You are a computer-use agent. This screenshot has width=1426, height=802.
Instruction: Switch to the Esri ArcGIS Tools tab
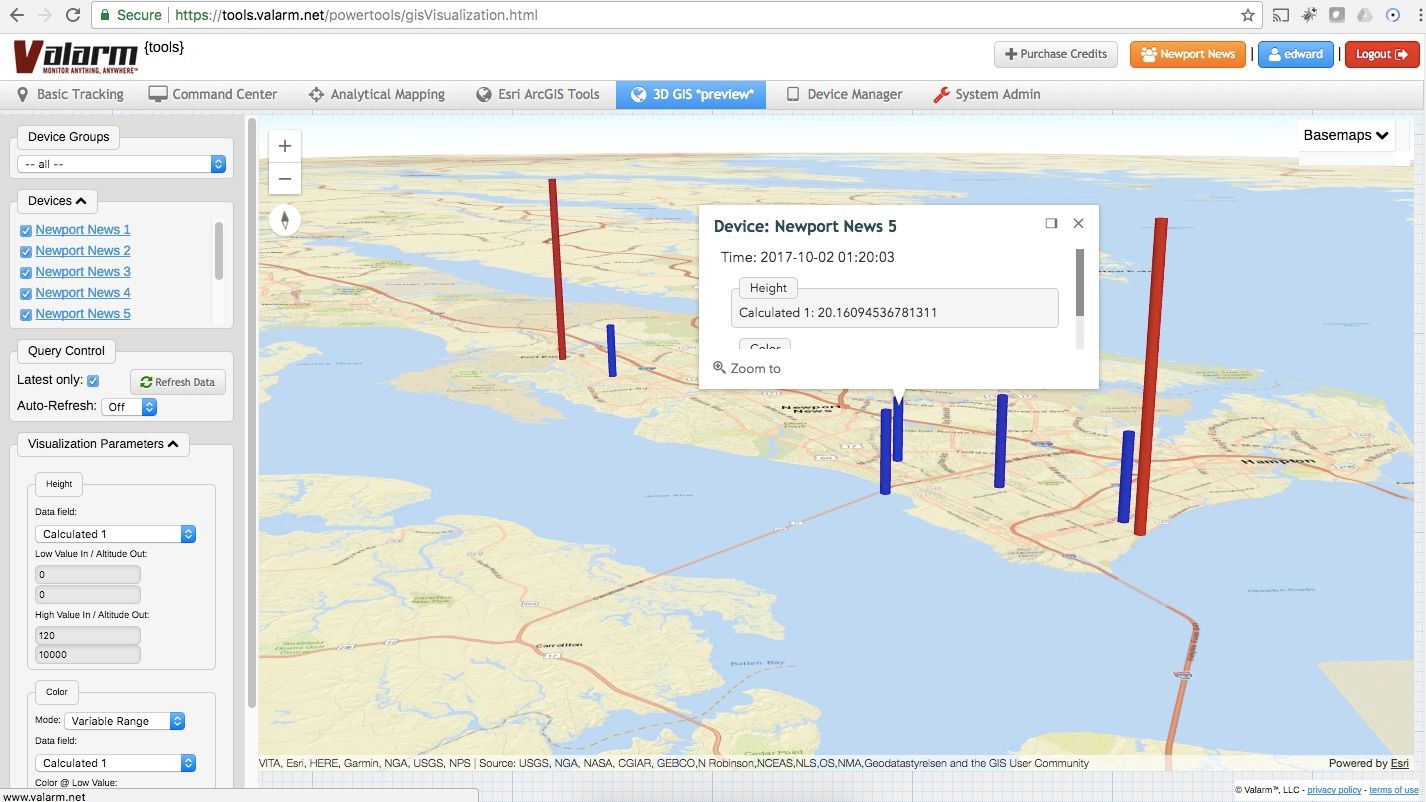click(537, 94)
